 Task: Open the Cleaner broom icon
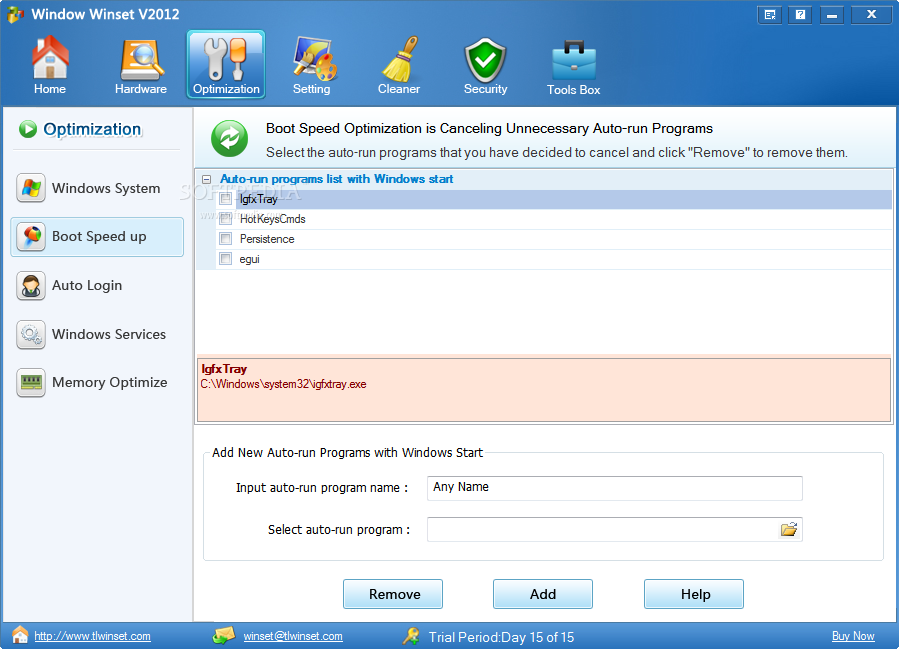pyautogui.click(x=400, y=59)
